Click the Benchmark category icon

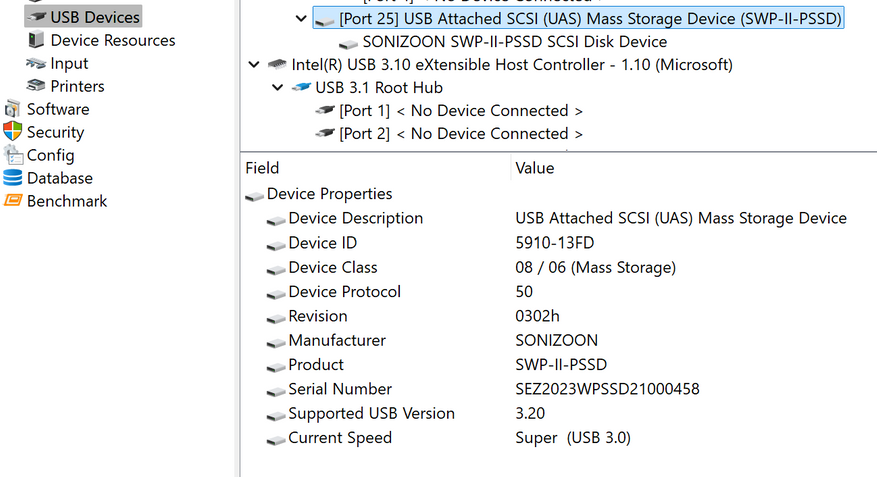[x=13, y=201]
